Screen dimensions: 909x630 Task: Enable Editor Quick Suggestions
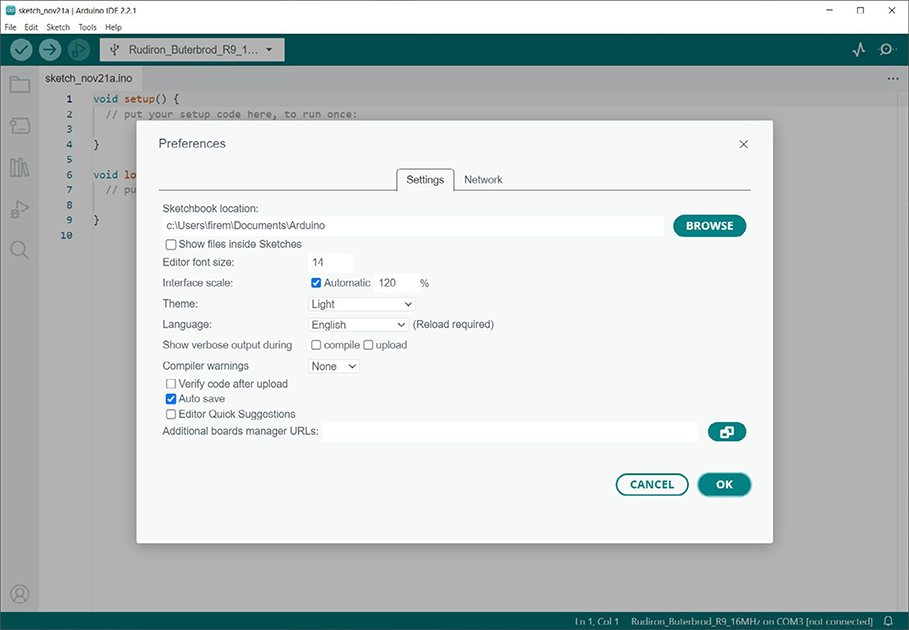[171, 414]
